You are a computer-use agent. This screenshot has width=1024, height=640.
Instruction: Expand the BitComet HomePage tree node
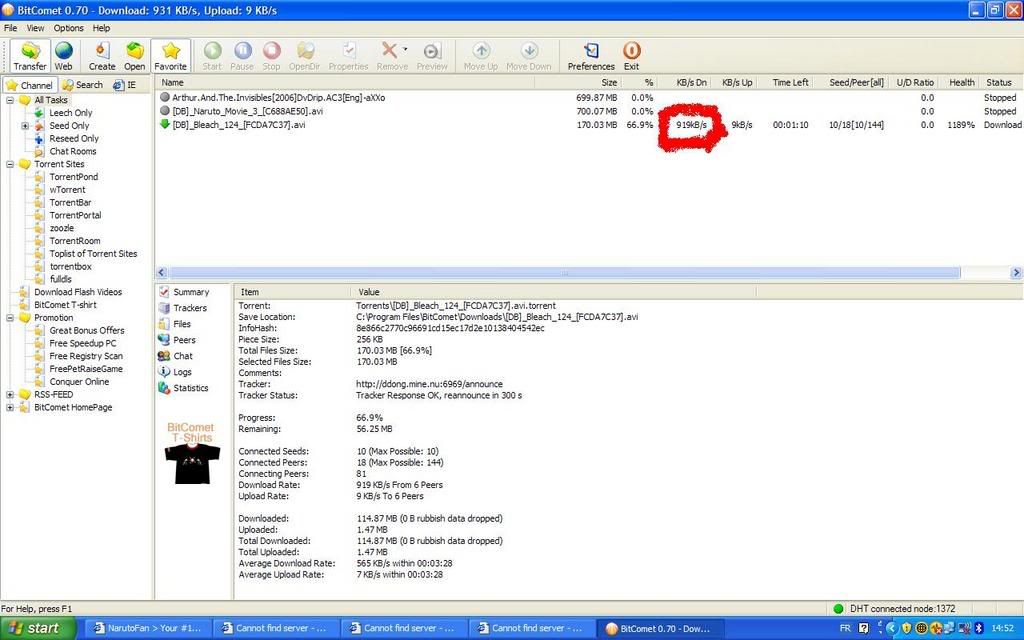tap(10, 408)
